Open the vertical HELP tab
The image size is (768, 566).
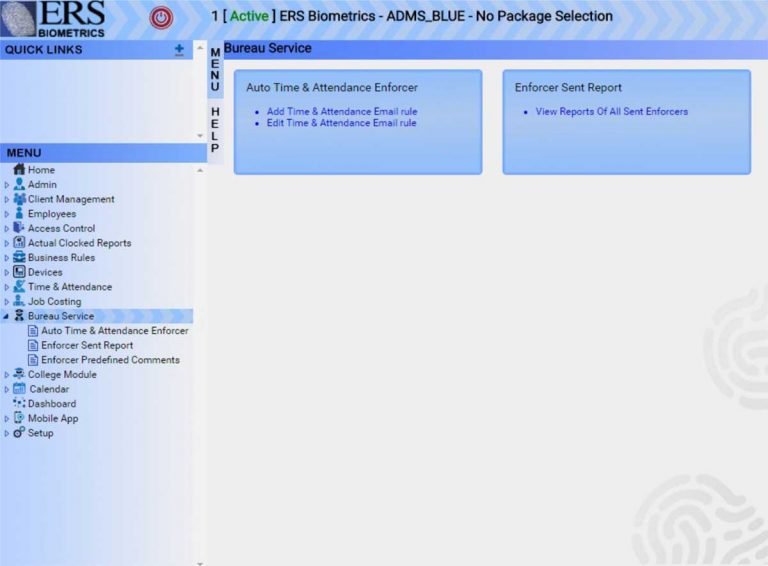pos(215,130)
